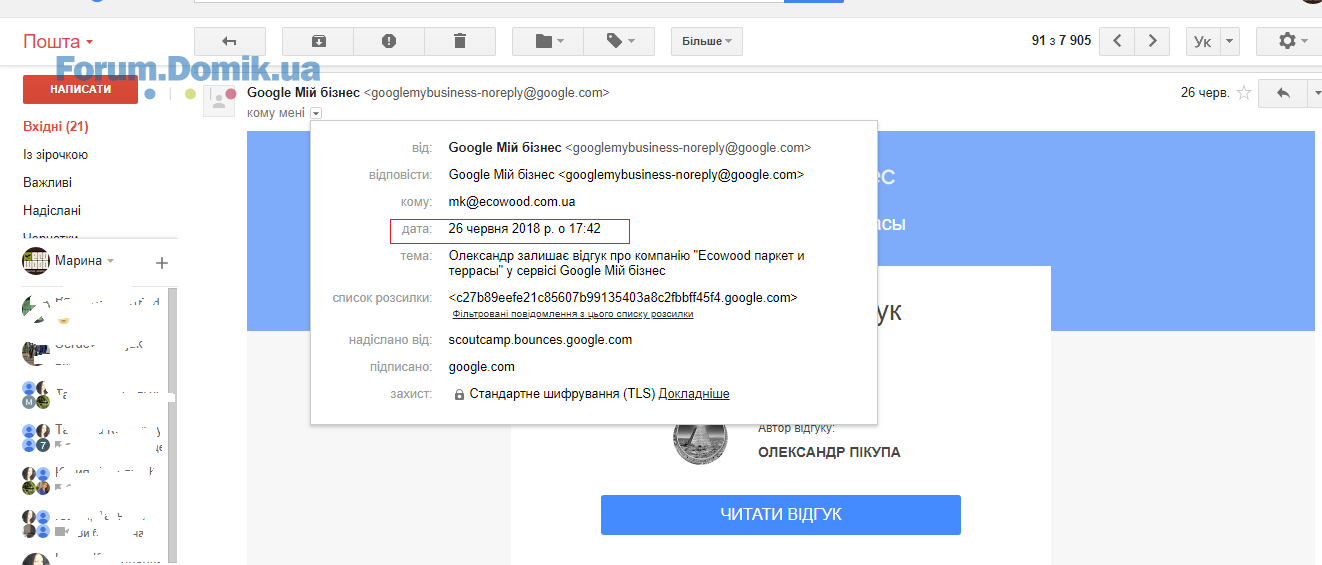Image resolution: width=1322 pixels, height=565 pixels.
Task: Open Вхідні (21) folder
Action: [56, 127]
